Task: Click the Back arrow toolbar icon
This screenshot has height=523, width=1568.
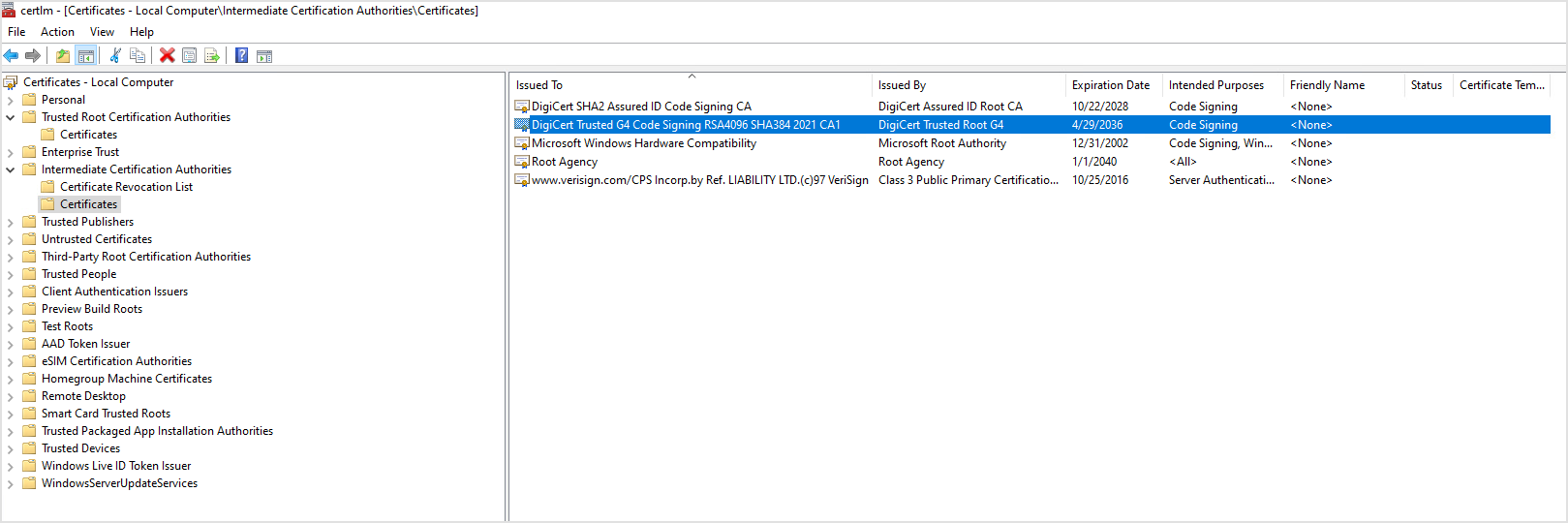Action: (x=12, y=56)
